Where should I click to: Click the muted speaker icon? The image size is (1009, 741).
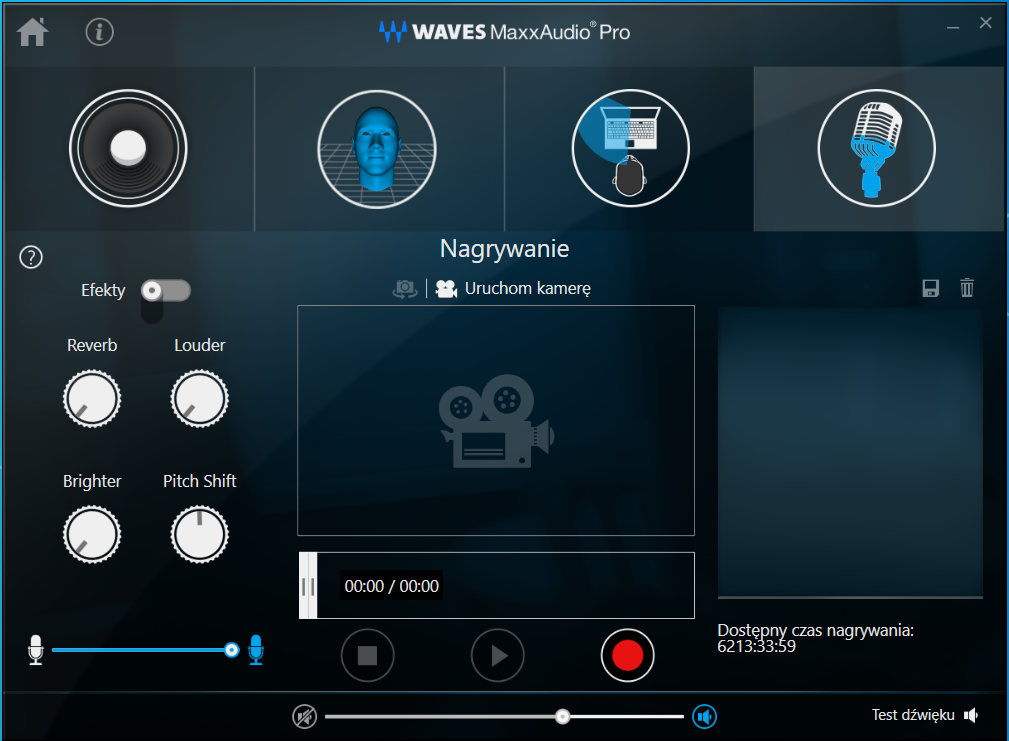304,716
